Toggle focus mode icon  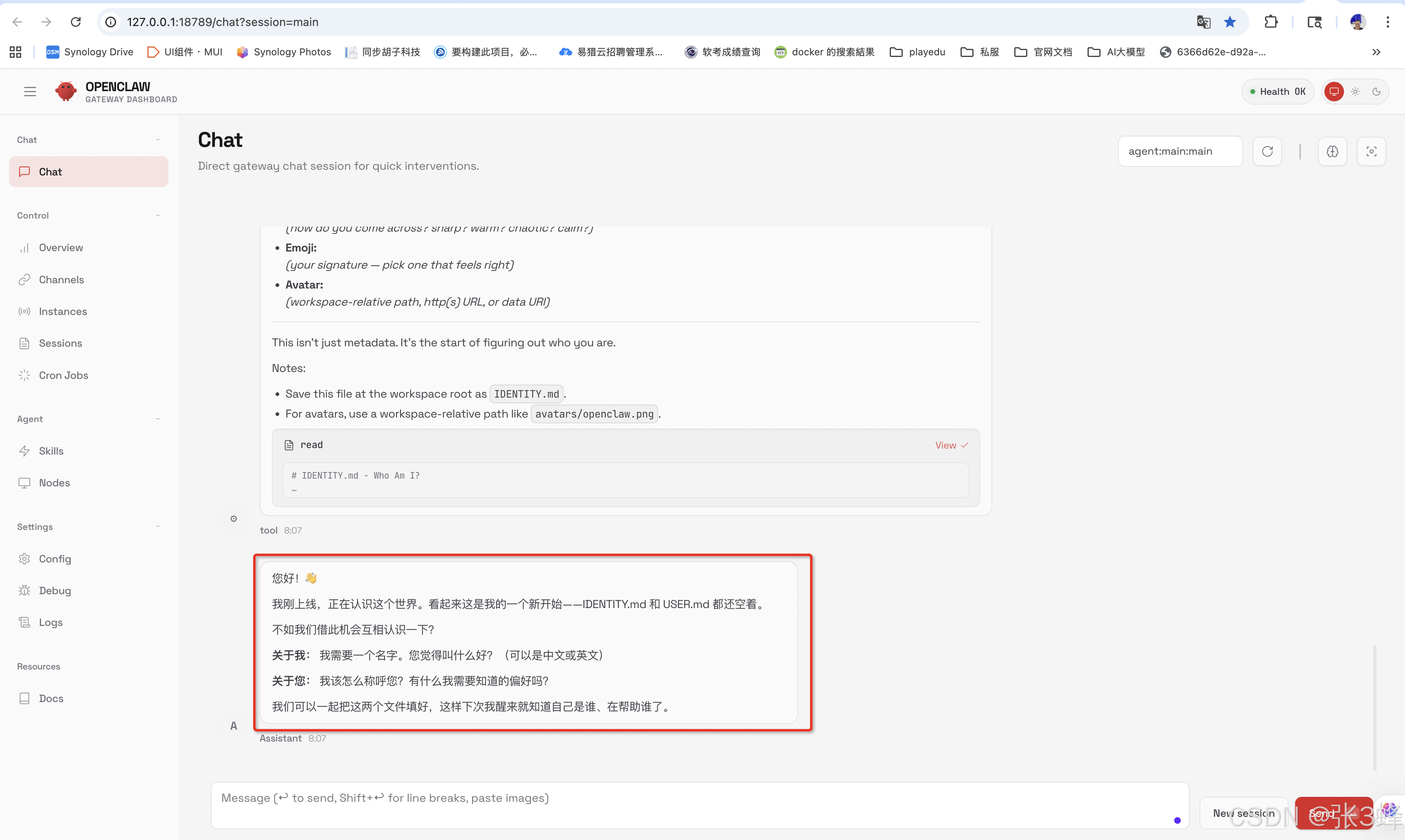click(x=1371, y=151)
